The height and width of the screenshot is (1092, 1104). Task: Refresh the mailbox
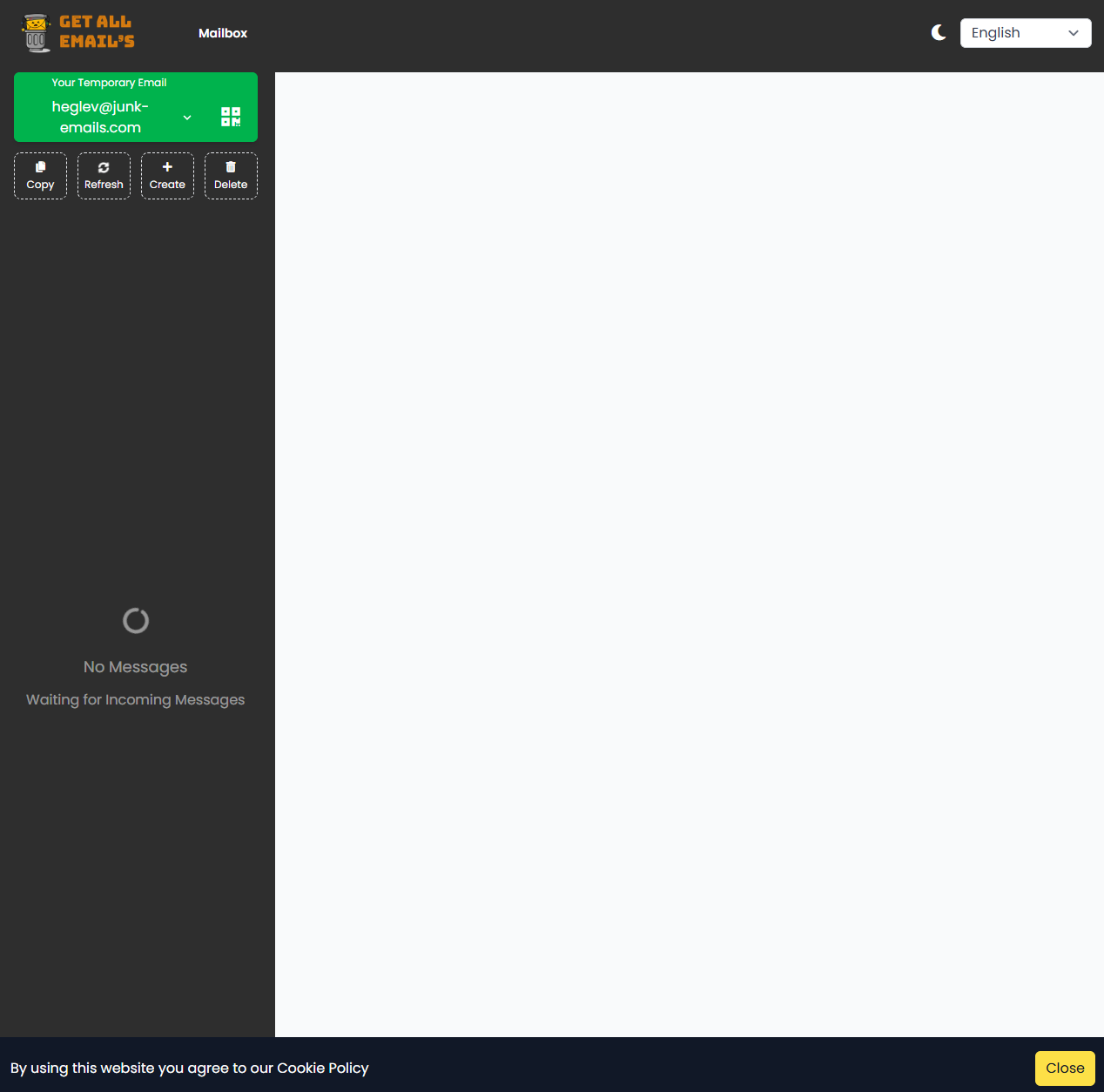pos(104,176)
